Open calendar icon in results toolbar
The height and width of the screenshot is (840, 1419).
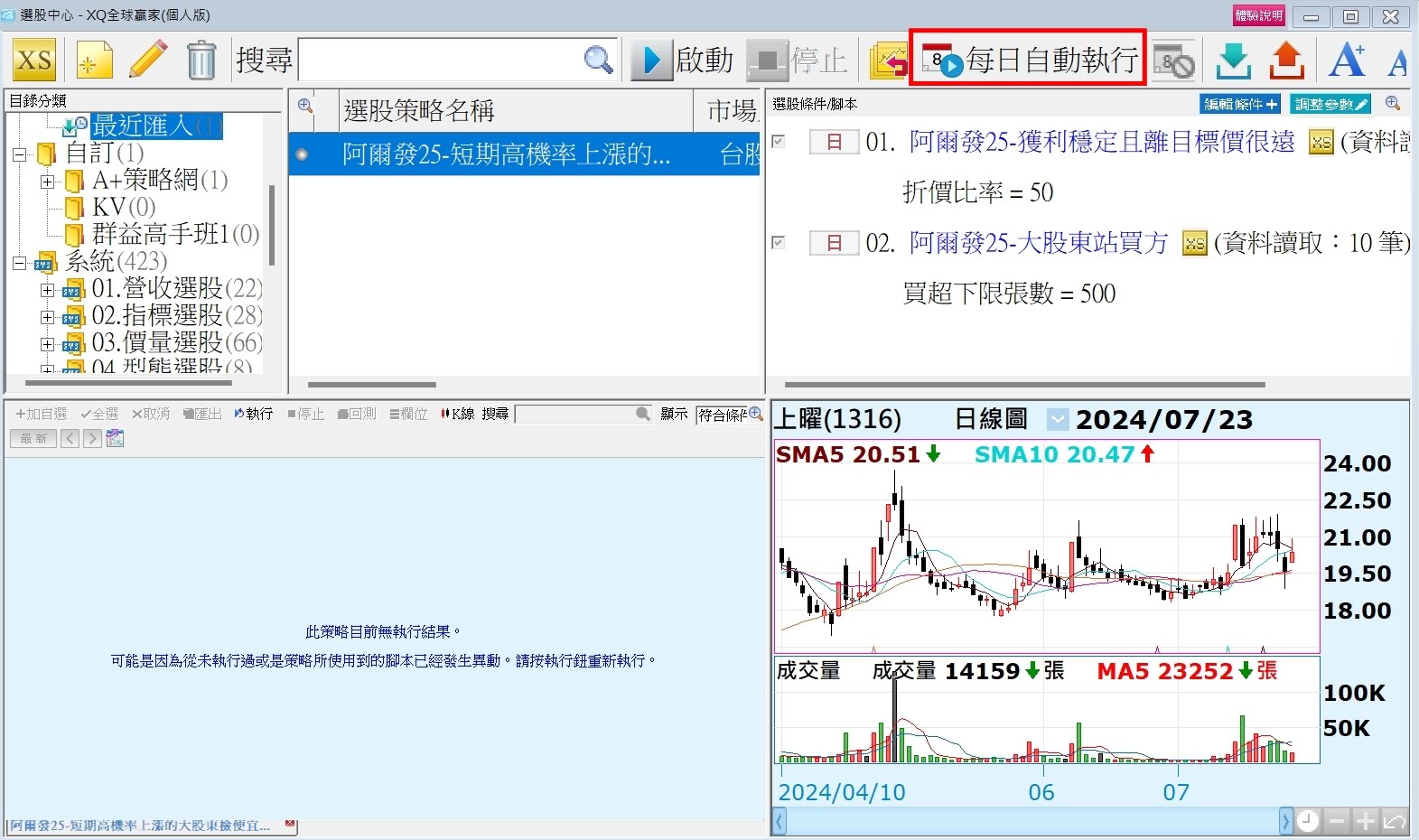pyautogui.click(x=115, y=439)
